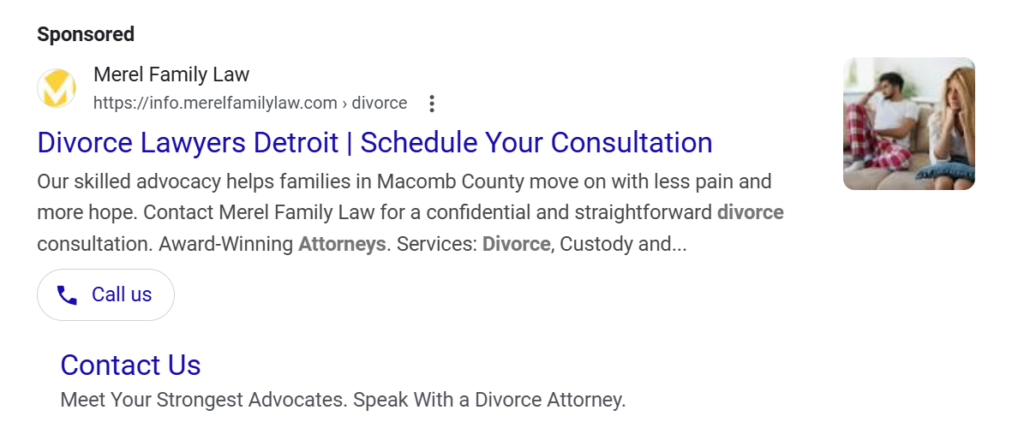This screenshot has width=1024, height=422.
Task: Click the Merel Family Law logo icon
Action: [x=57, y=89]
